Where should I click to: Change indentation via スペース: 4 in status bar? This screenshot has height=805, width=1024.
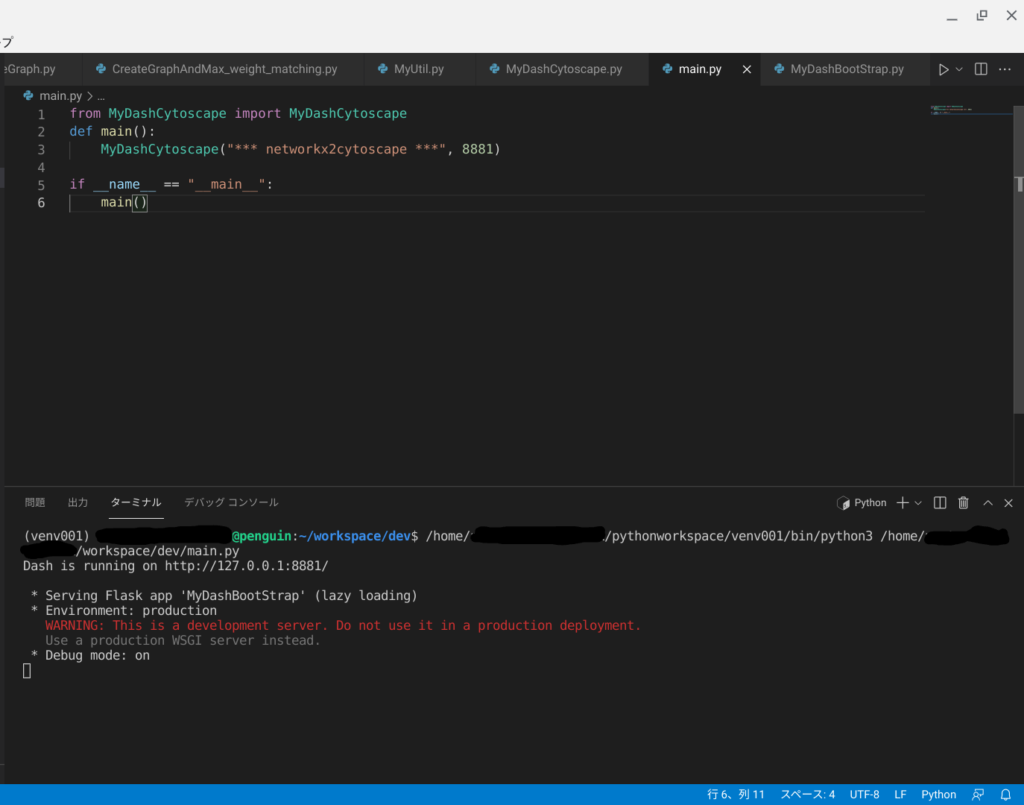coord(806,794)
